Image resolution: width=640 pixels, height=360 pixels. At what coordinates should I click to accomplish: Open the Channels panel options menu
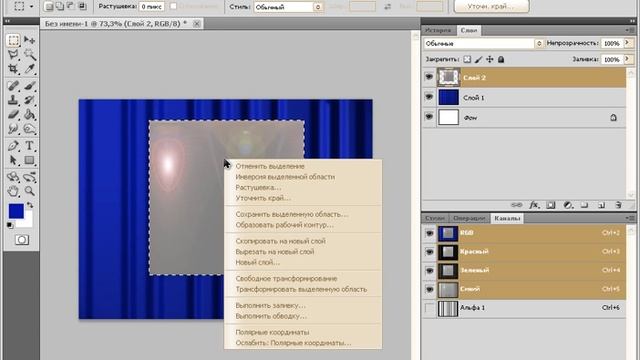[630, 218]
